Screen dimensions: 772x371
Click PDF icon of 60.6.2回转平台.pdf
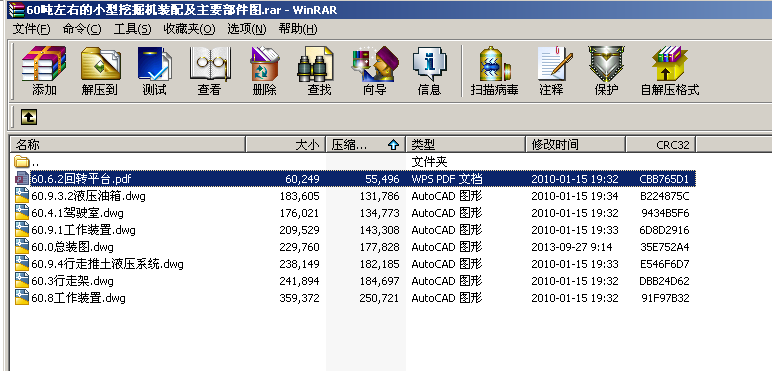(x=22, y=178)
